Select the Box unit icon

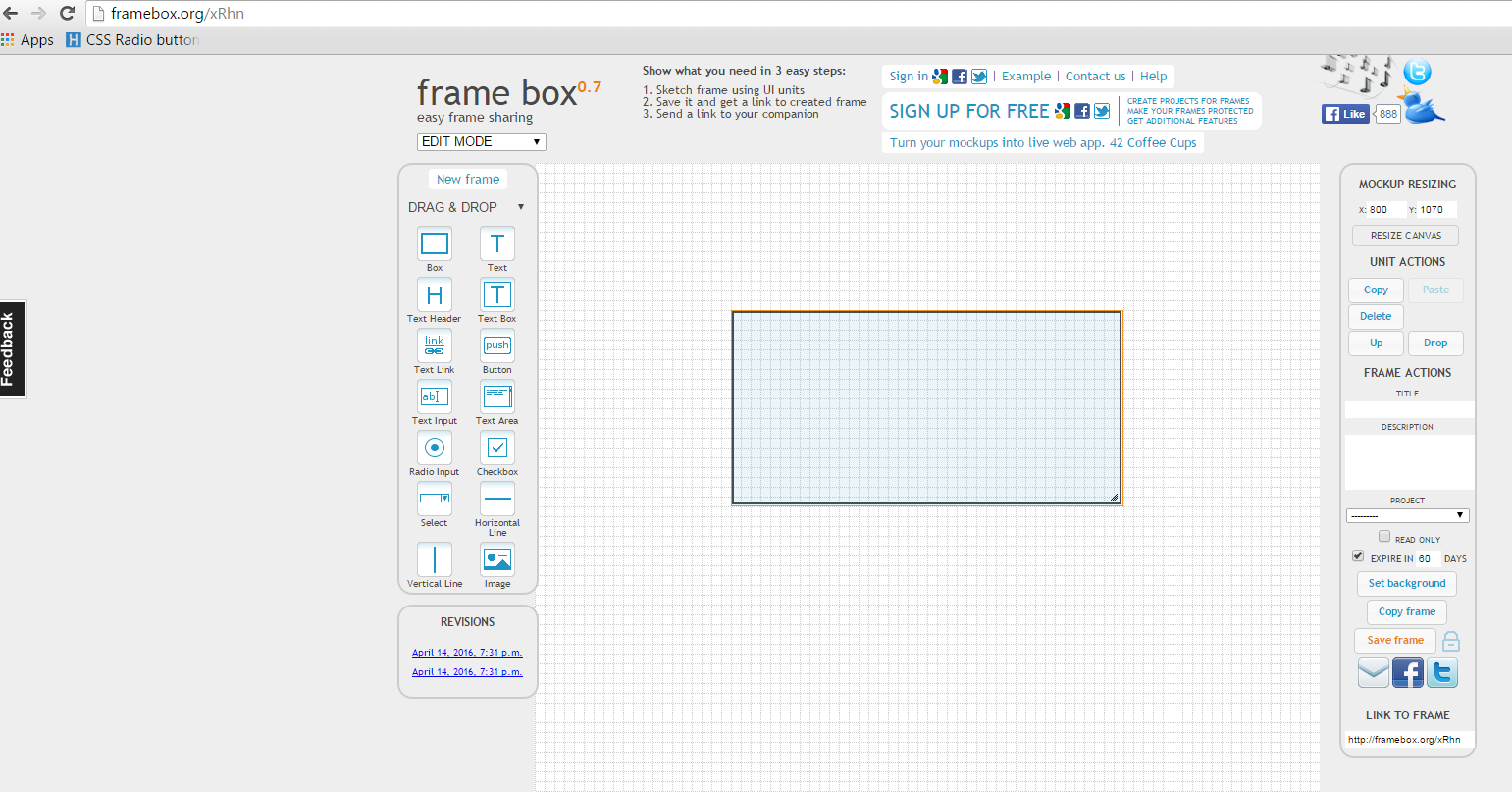coord(434,243)
